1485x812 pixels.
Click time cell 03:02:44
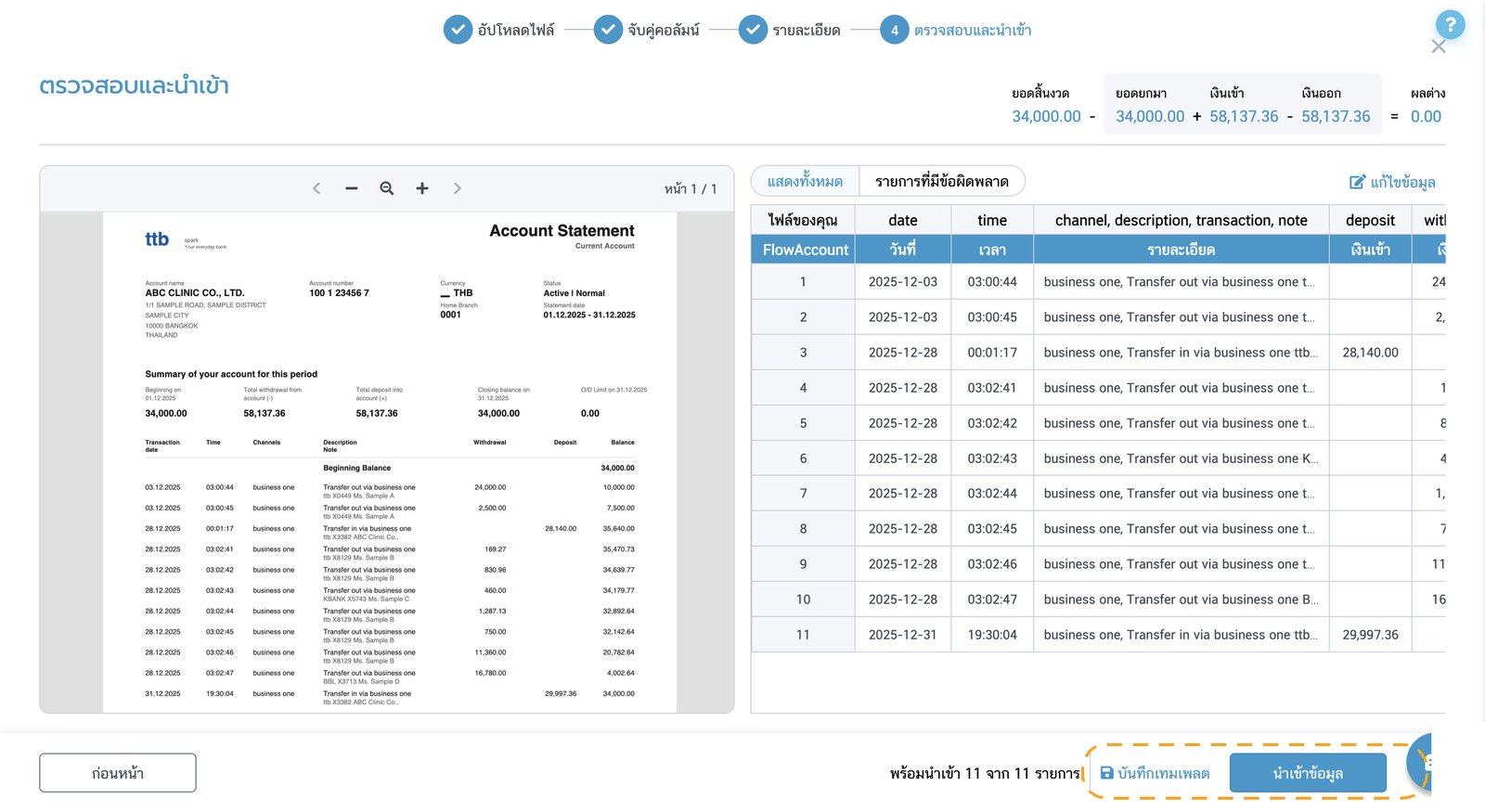992,494
